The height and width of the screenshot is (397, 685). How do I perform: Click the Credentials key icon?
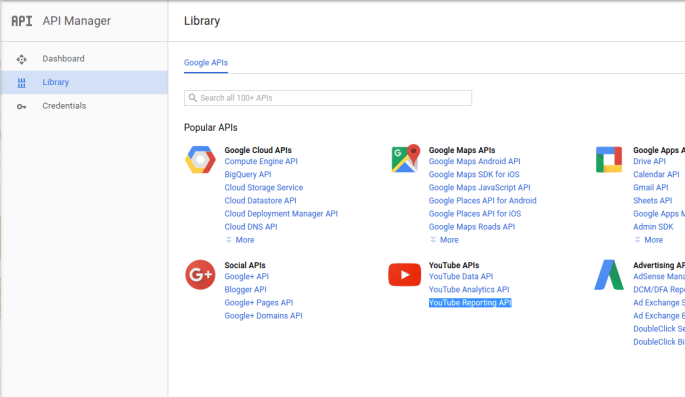point(21,106)
